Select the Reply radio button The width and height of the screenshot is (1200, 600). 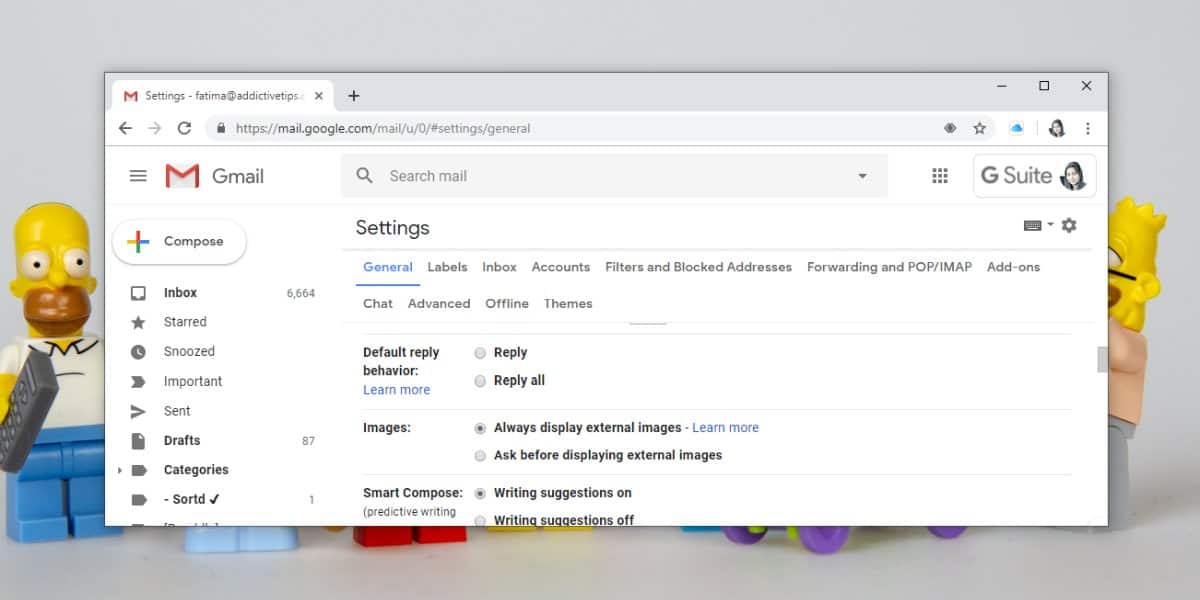tap(480, 353)
